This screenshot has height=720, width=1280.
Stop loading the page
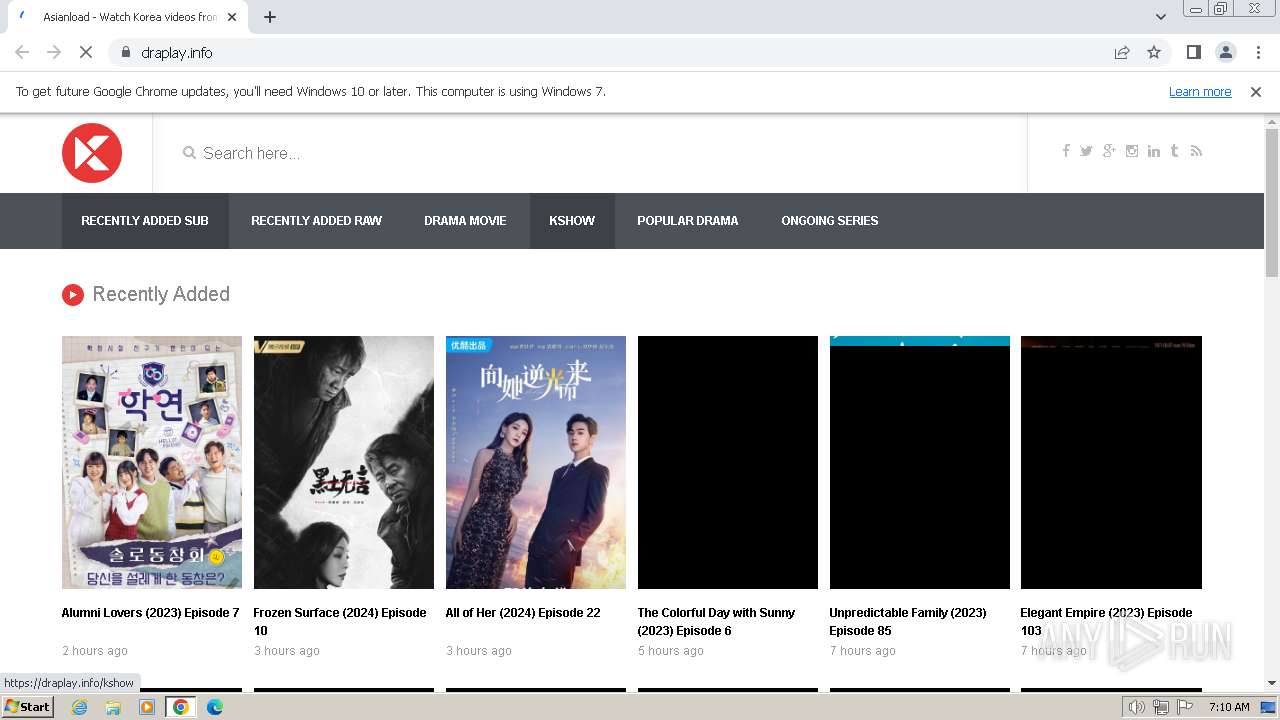point(86,52)
